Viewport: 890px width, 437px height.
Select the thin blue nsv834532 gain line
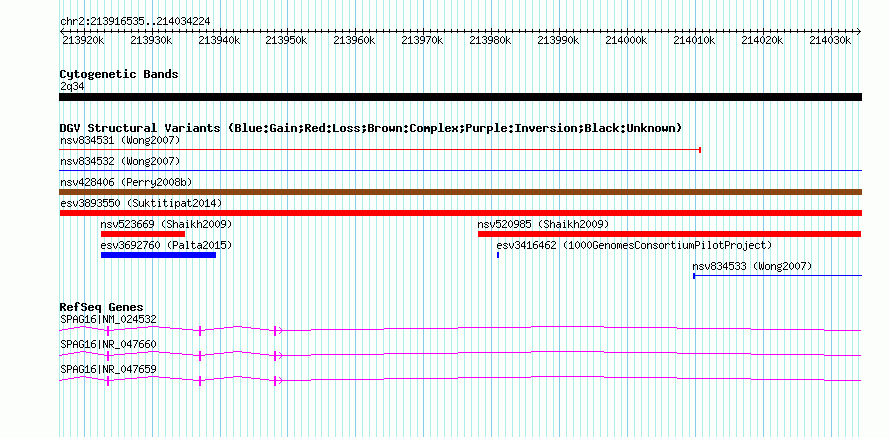pyautogui.click(x=460, y=170)
